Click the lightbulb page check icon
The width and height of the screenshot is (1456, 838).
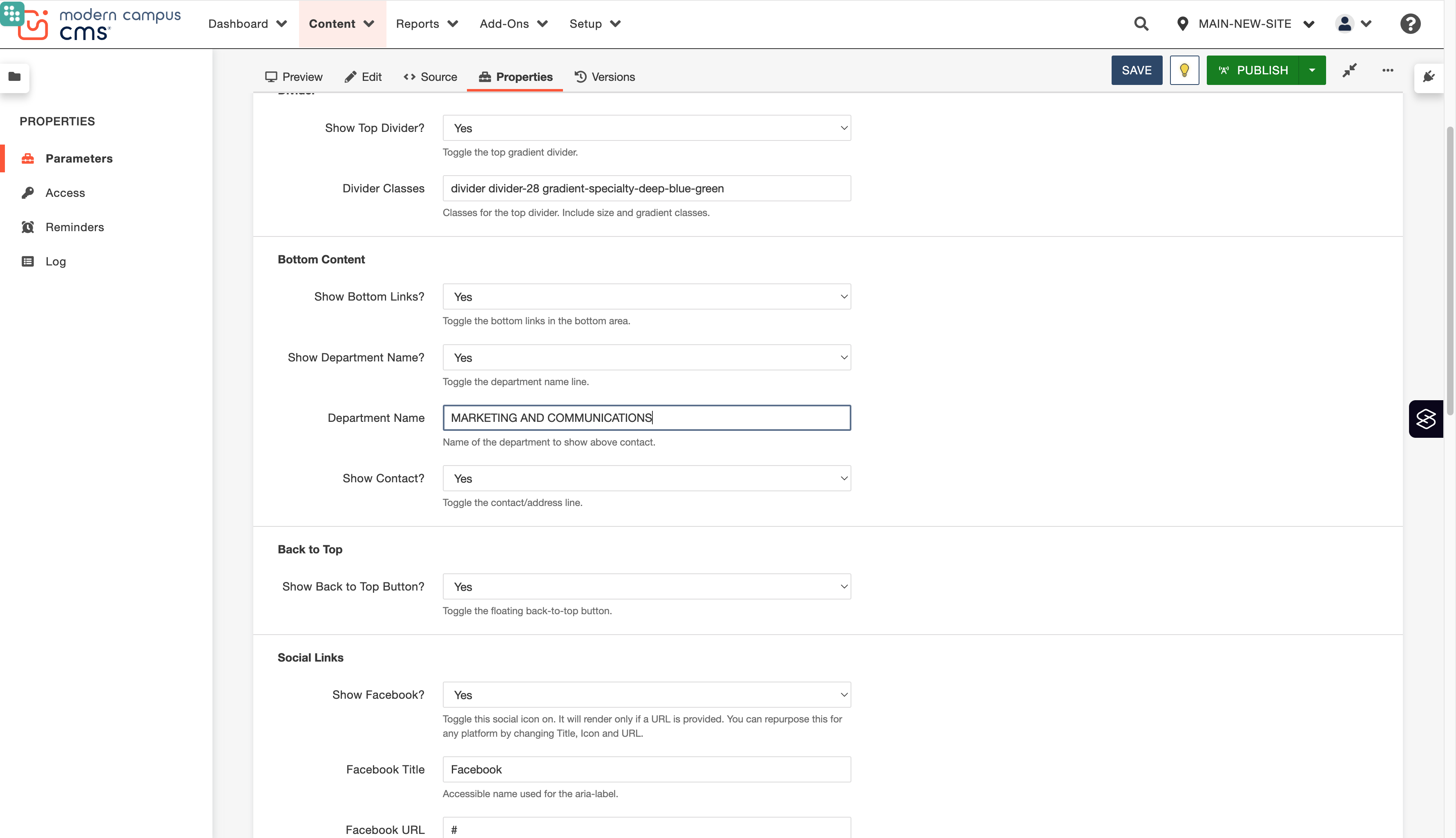point(1184,70)
